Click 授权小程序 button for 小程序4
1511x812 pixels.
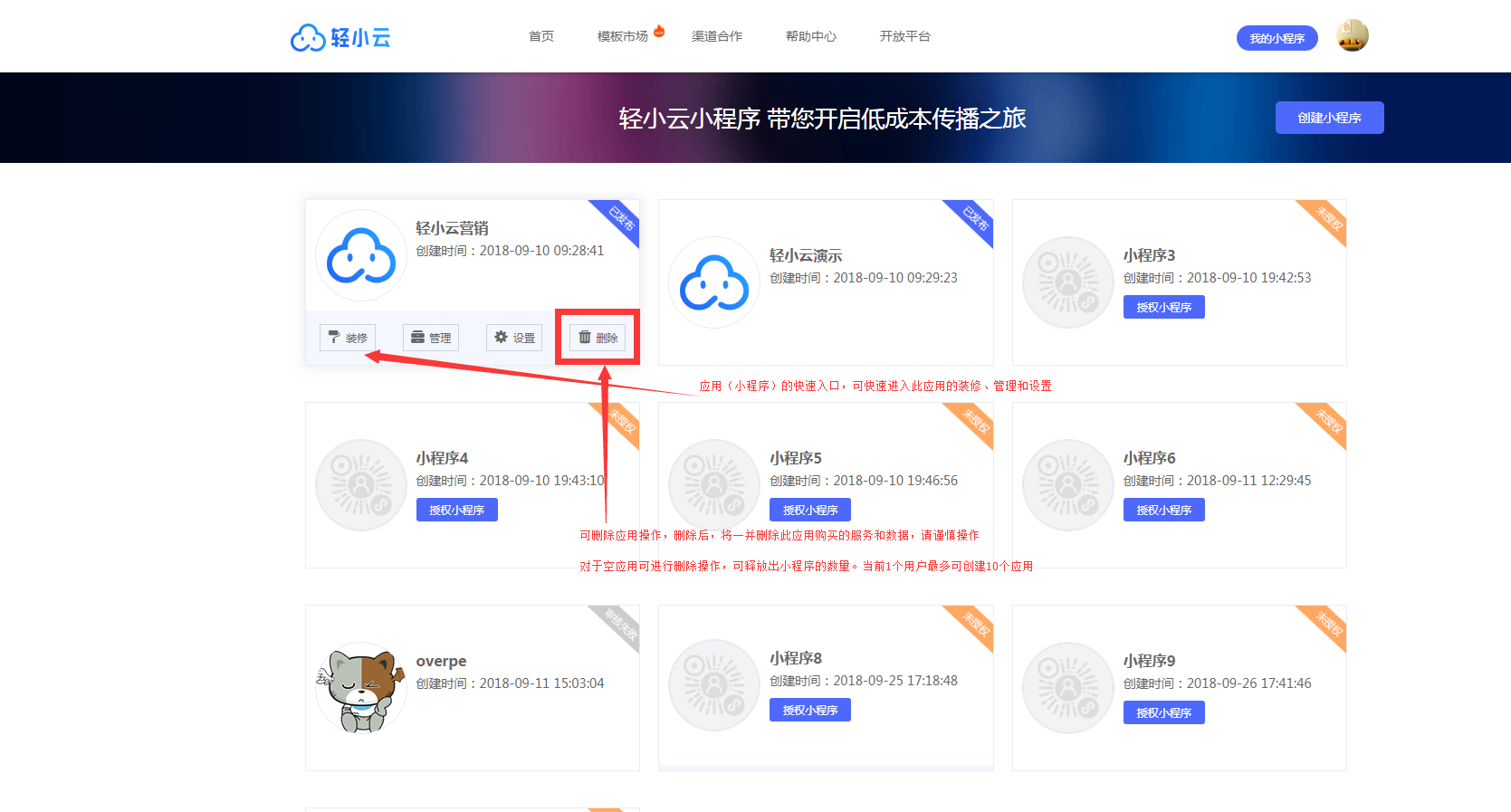(457, 510)
